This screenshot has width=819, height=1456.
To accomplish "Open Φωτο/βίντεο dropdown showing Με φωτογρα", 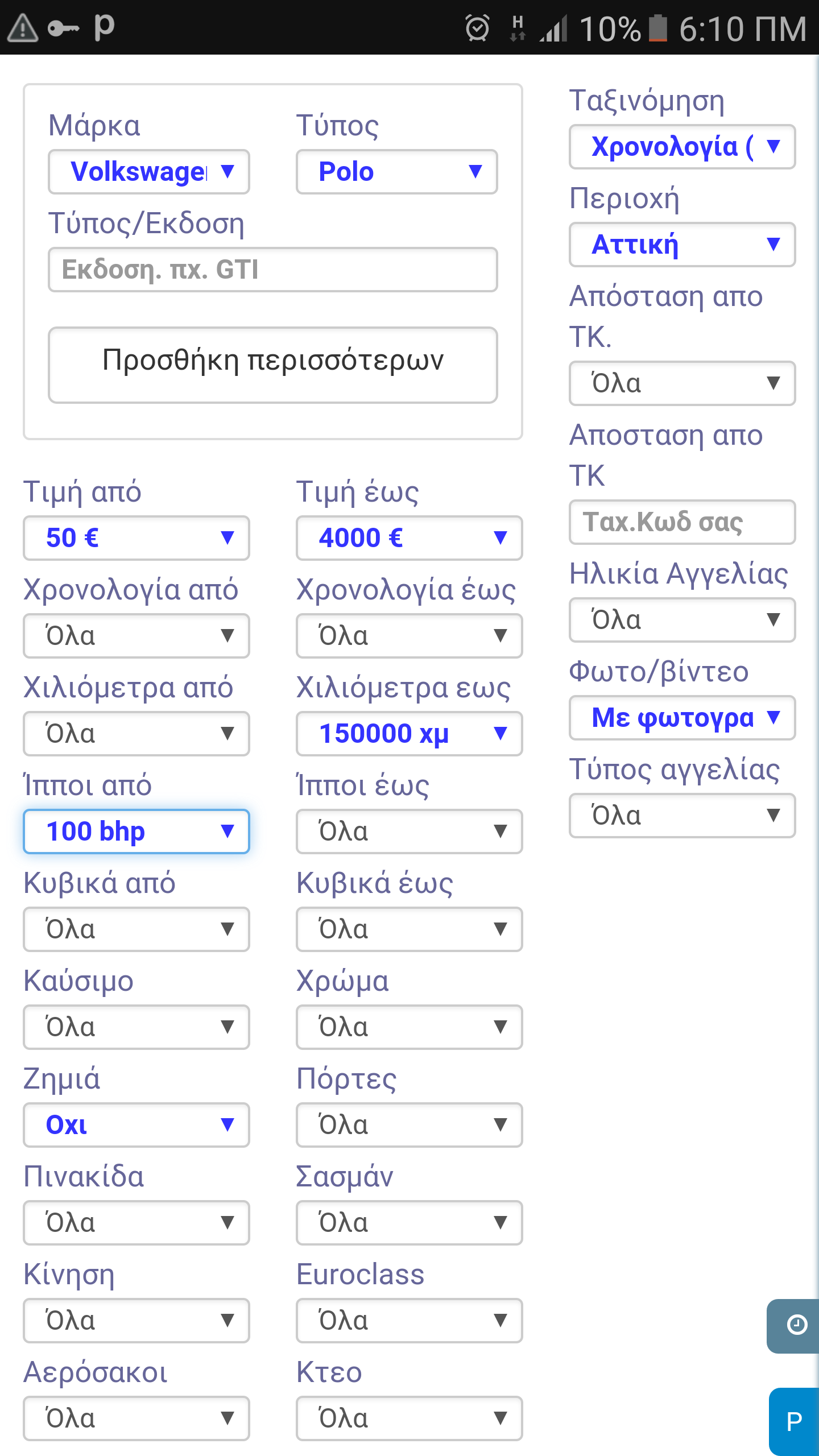I will (x=682, y=718).
